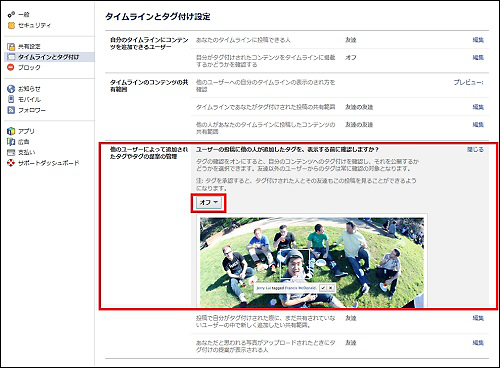Reject the tag with the X button
500x368 pixels.
pyautogui.click(x=330, y=288)
